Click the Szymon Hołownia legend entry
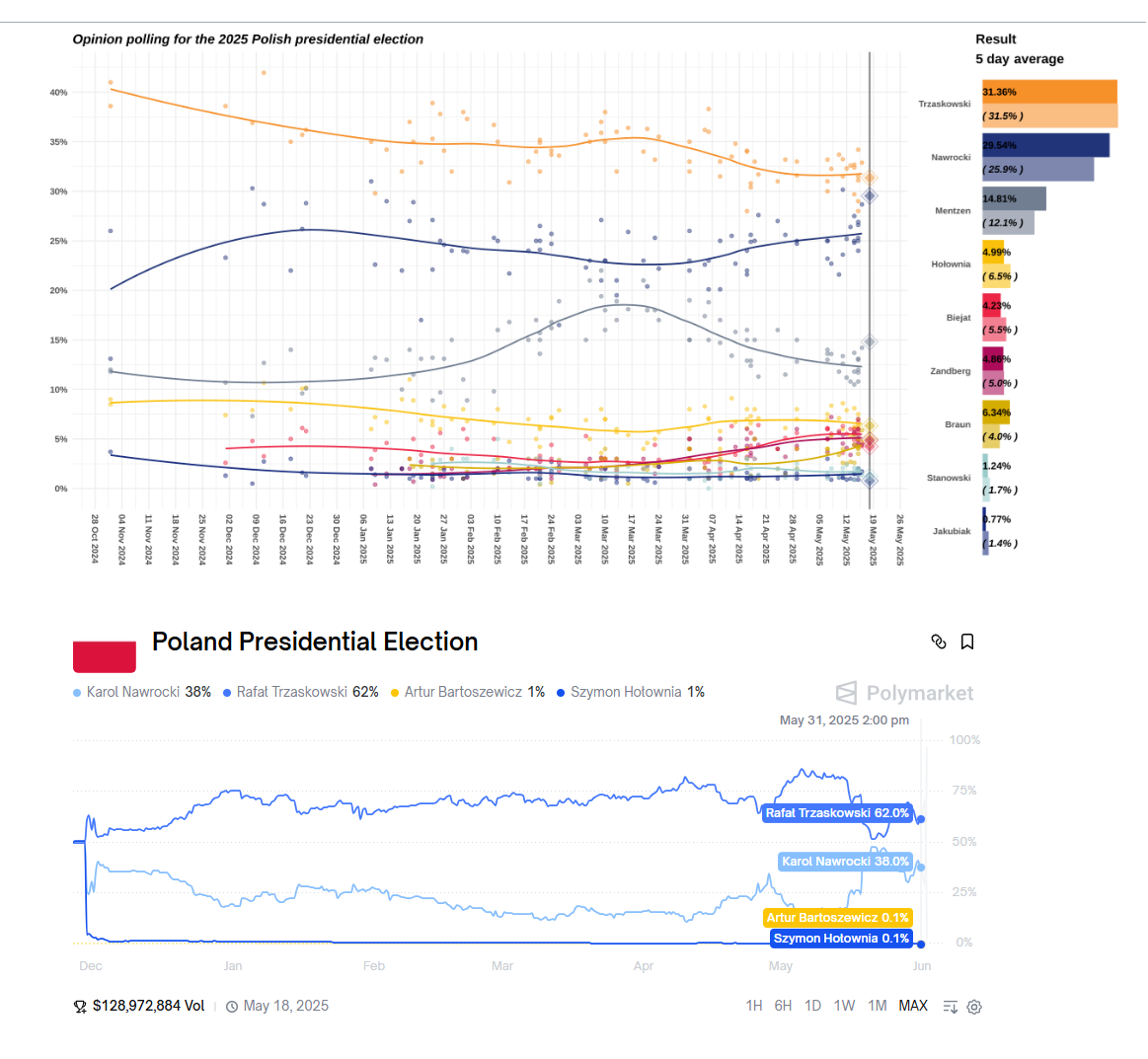 tap(631, 692)
